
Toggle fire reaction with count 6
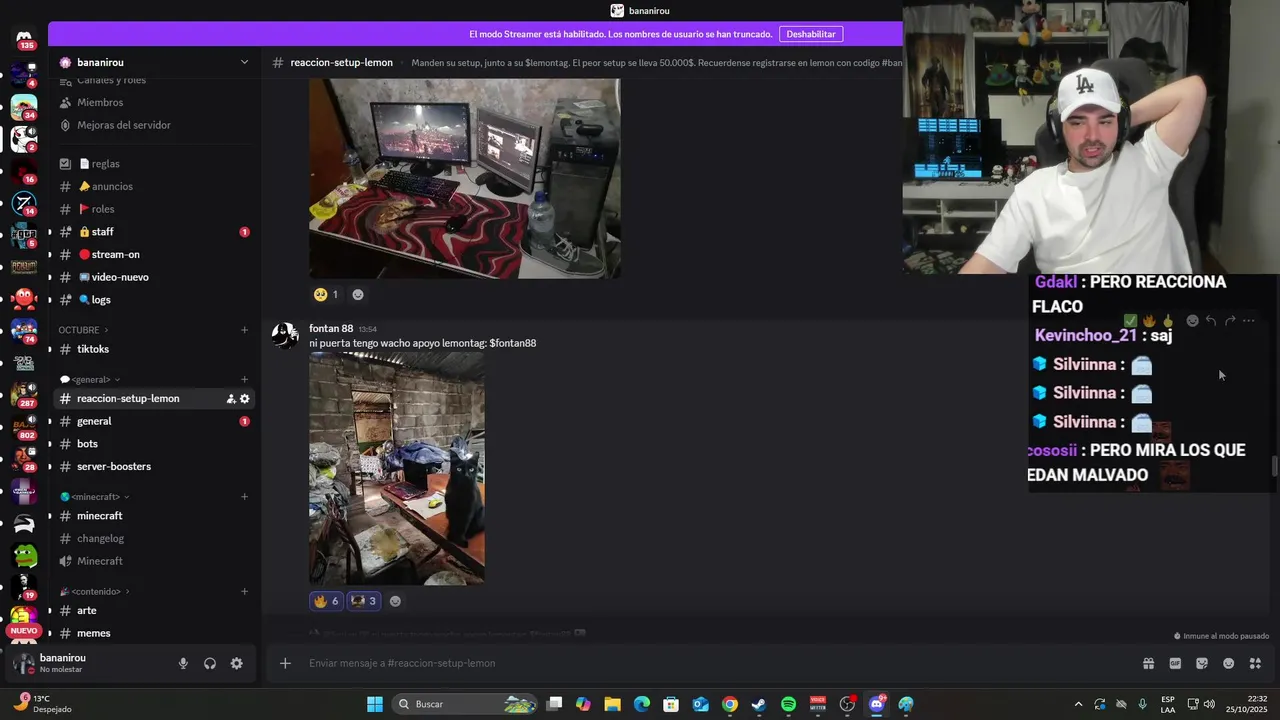pos(326,601)
